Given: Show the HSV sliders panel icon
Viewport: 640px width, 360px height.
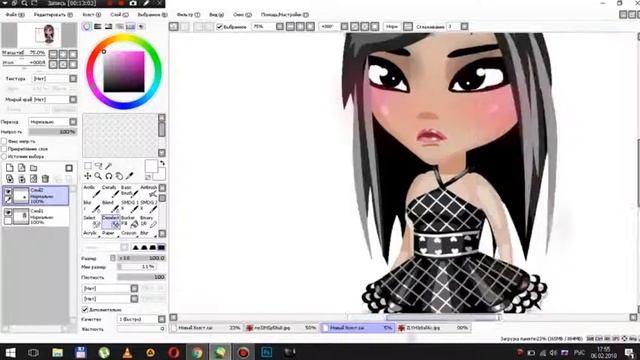Looking at the screenshot, I should point(108,27).
